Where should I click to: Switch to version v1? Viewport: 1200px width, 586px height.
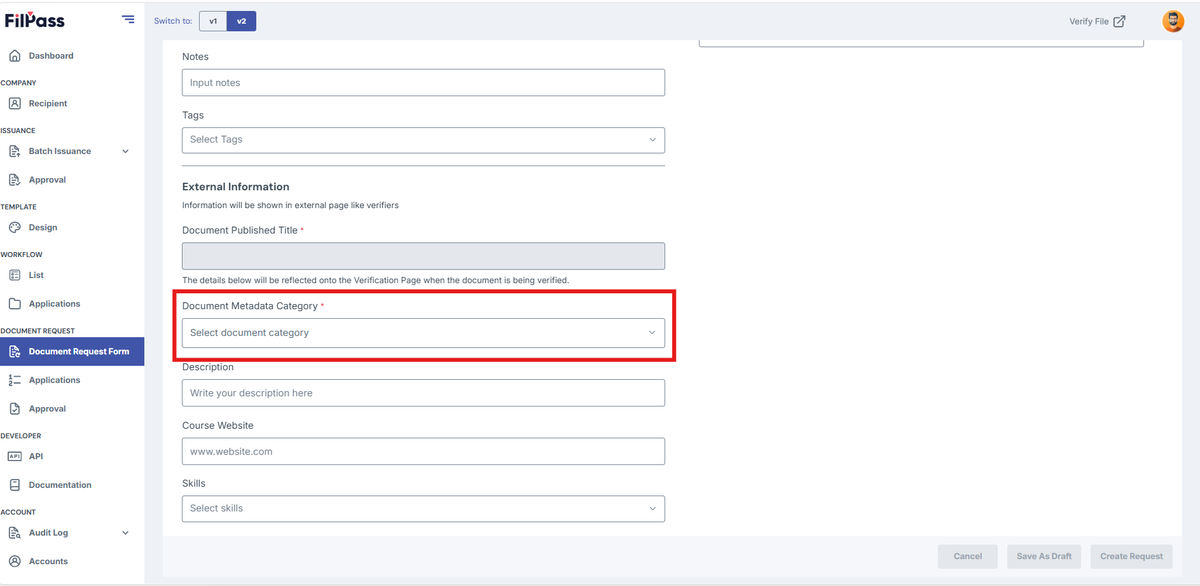coord(213,21)
